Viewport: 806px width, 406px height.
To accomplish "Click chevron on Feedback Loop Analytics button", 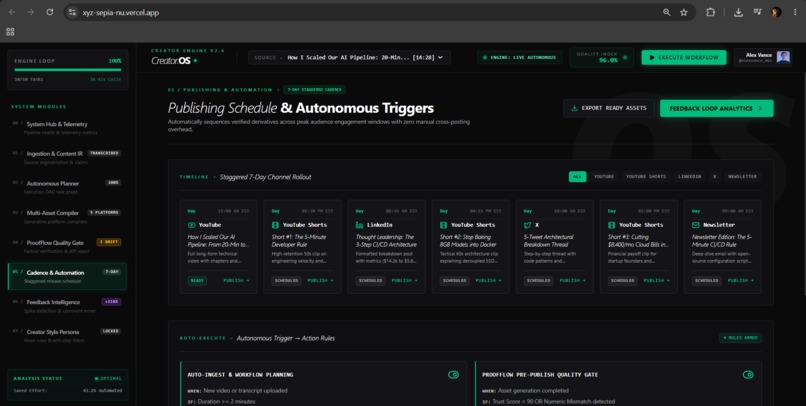I will point(760,108).
